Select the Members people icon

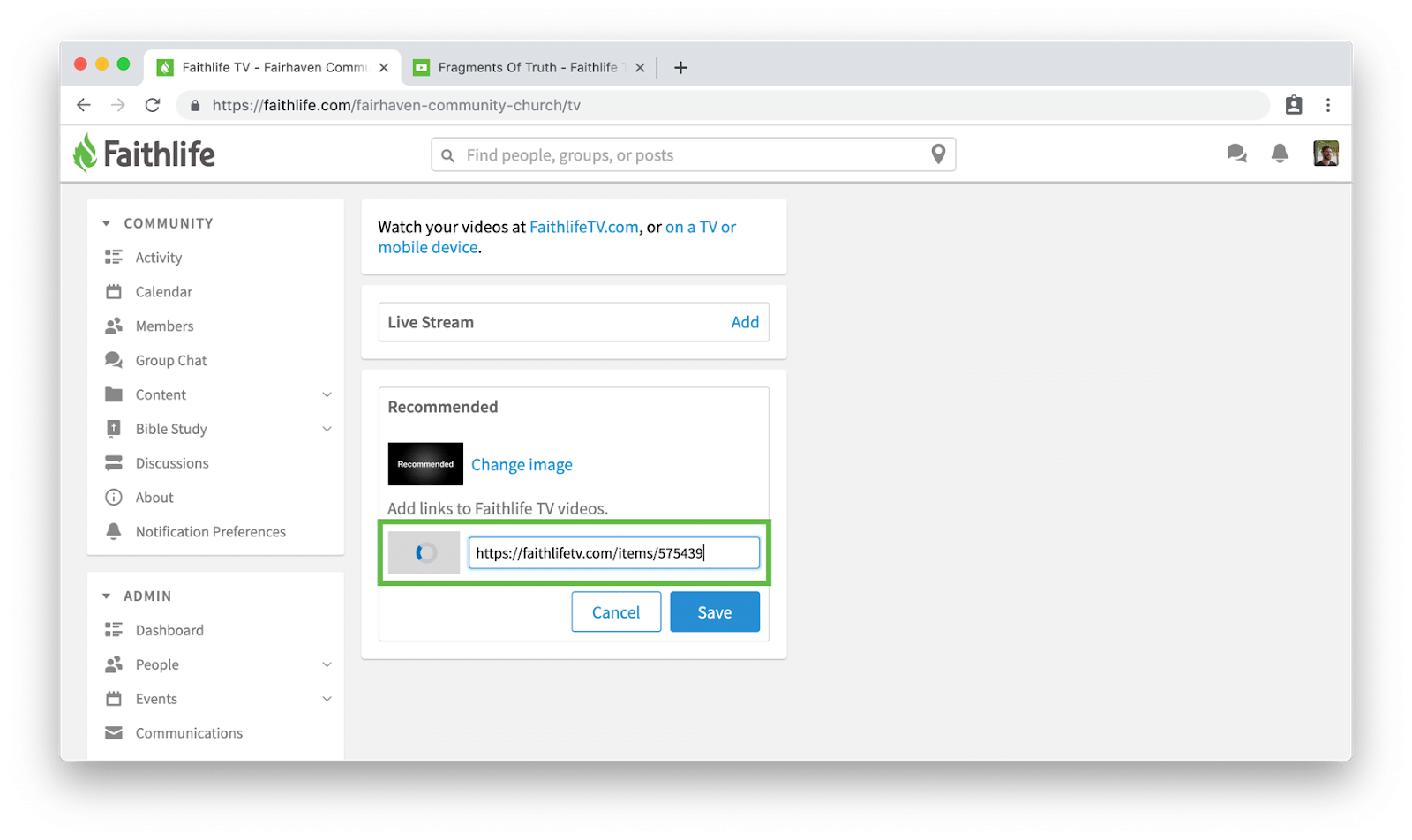(x=114, y=326)
